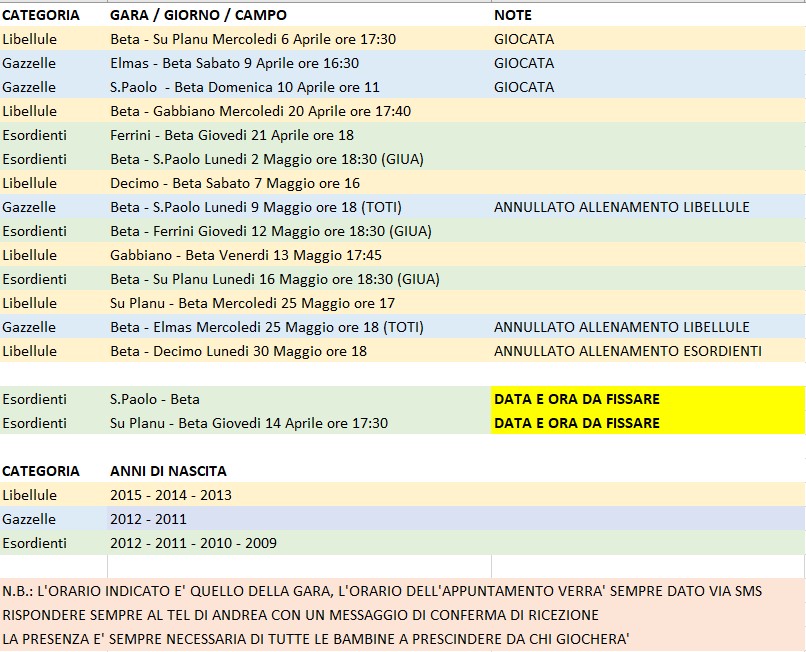Click Su Planu - Beta Mercoledi 25 Maggio cell

tap(252, 303)
